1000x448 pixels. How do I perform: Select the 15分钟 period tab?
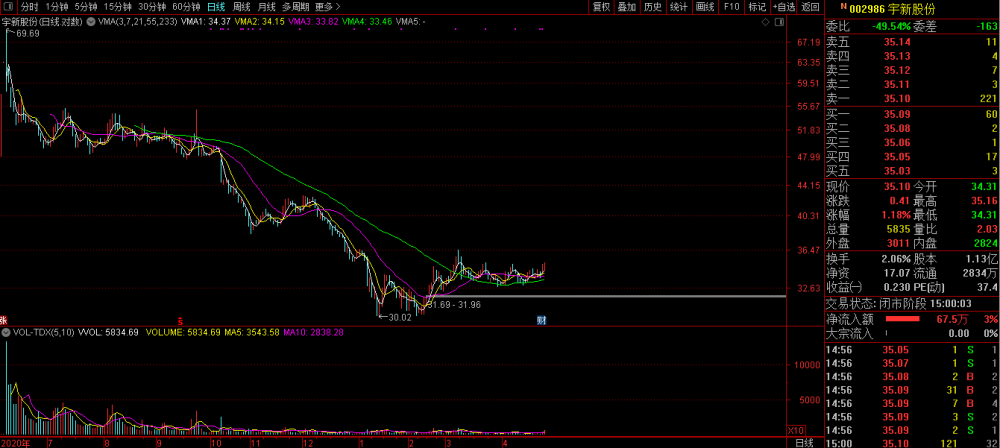pos(117,7)
